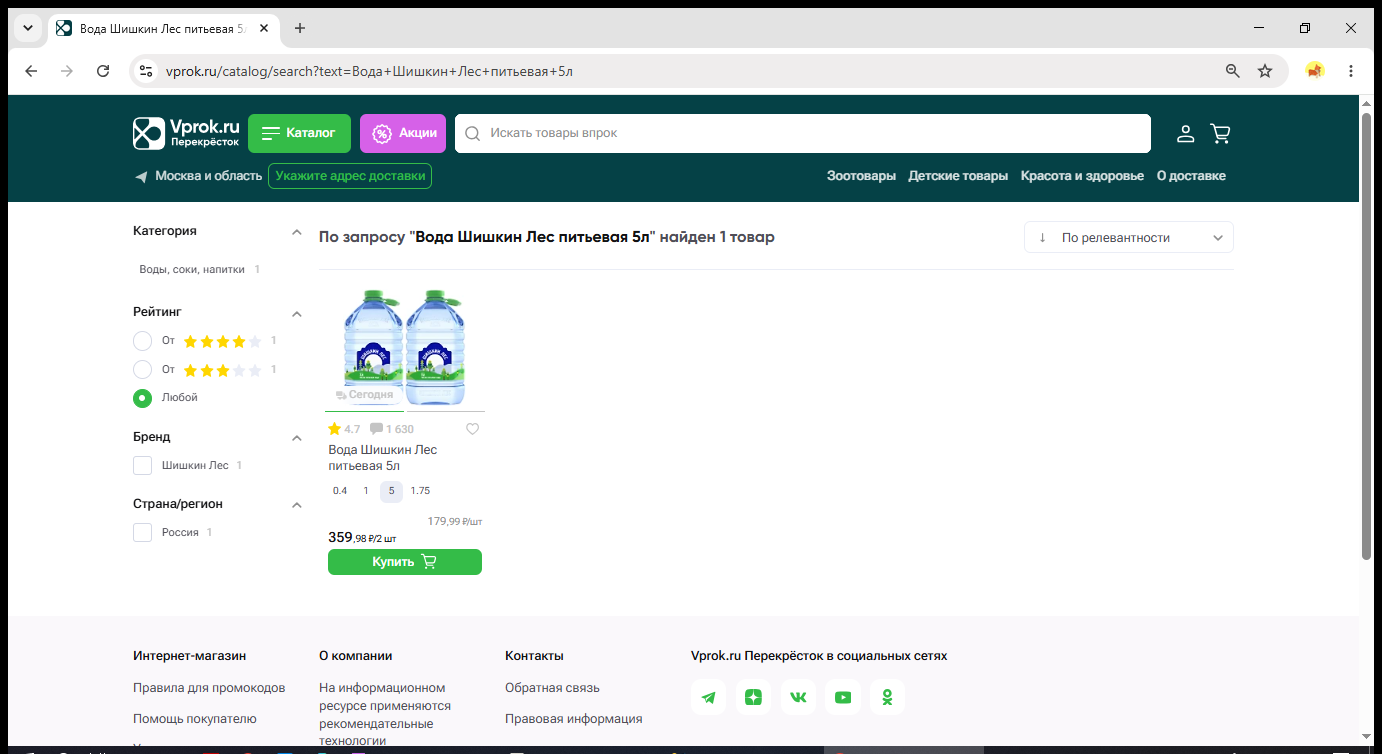This screenshot has height=754, width=1382.
Task: Go back to previous page
Action: (31, 71)
